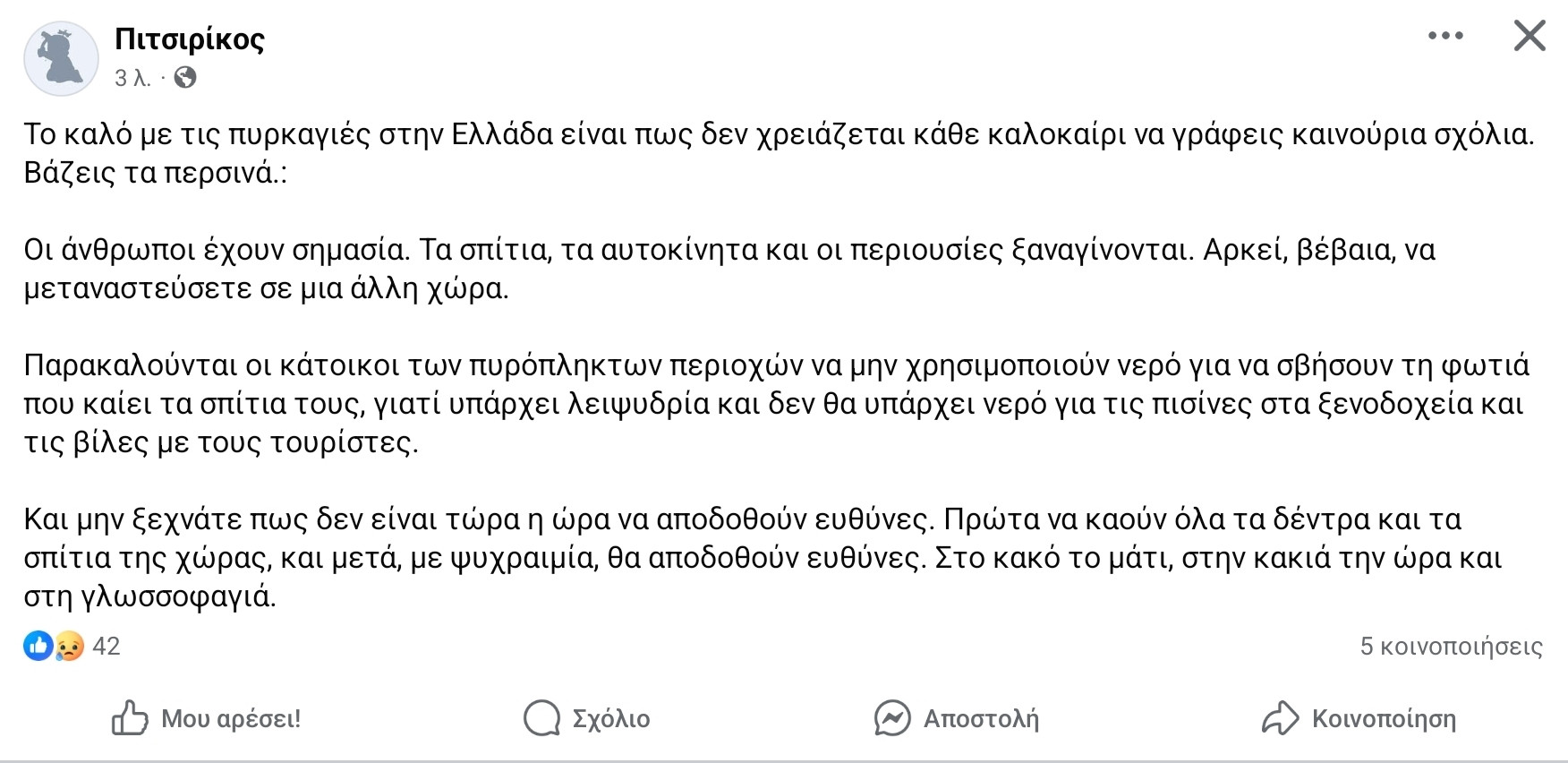
Task: Close the post with X icon
Action: [x=1530, y=36]
